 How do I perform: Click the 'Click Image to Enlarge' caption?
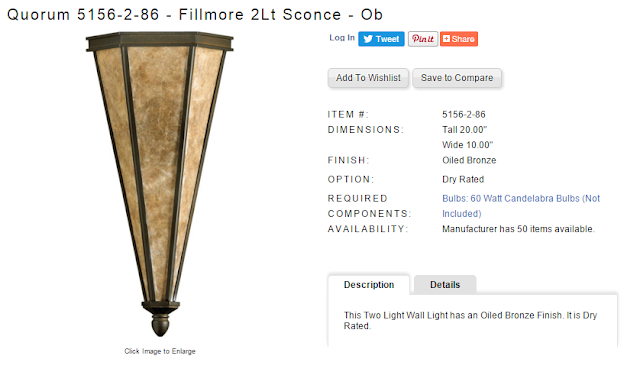[x=160, y=351]
